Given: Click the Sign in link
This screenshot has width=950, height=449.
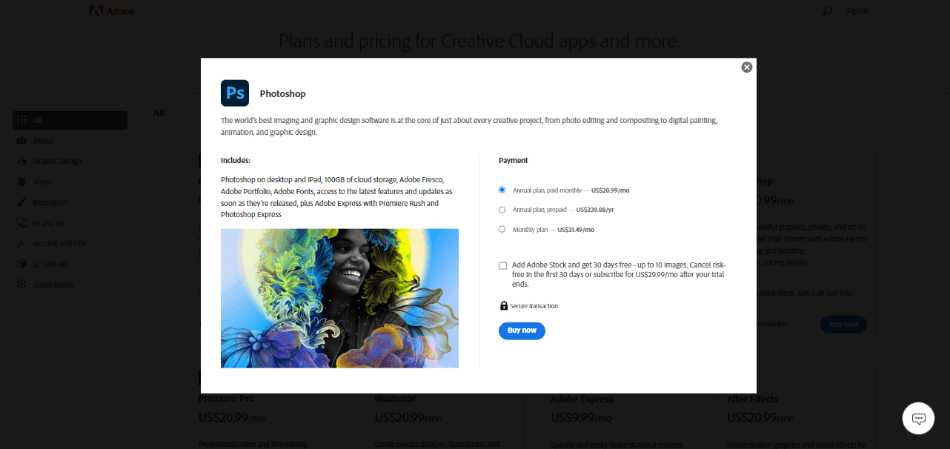Looking at the screenshot, I should point(857,11).
